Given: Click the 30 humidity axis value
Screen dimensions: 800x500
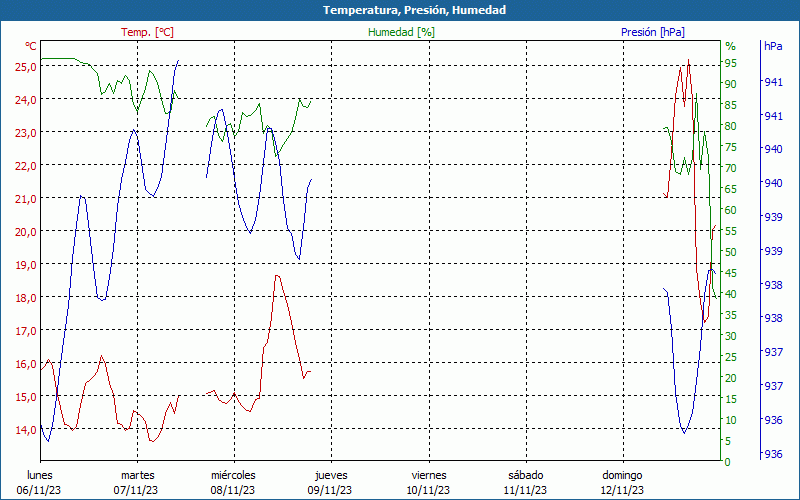Looking at the screenshot, I should [731, 336].
